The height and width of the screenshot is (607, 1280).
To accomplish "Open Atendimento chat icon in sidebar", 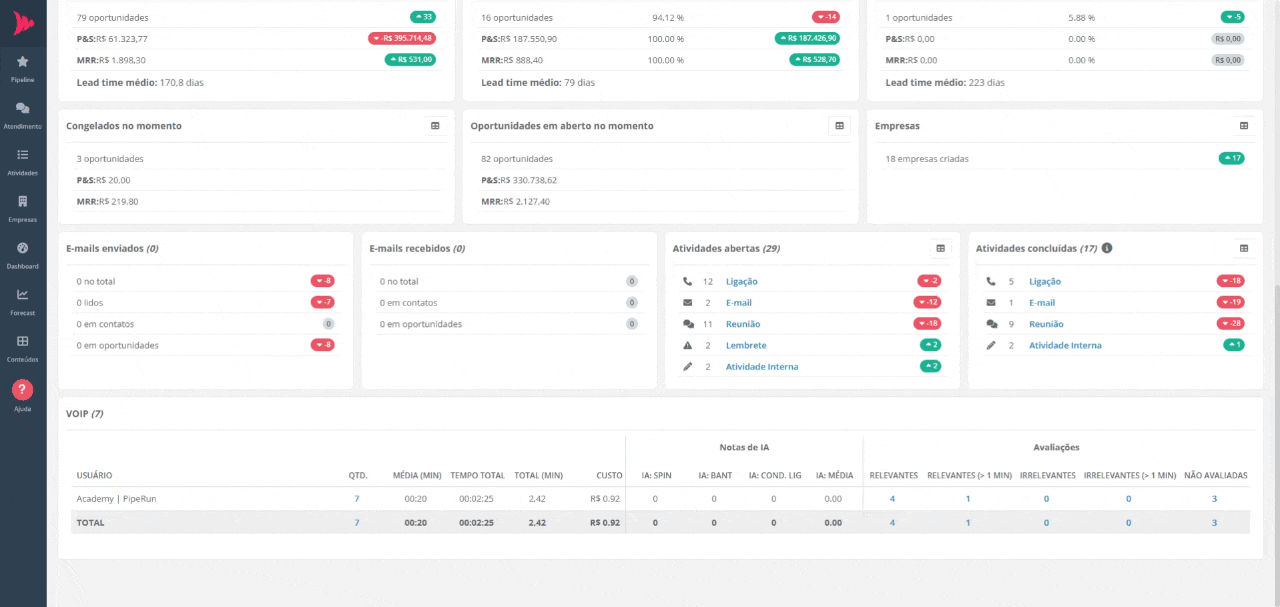I will pyautogui.click(x=23, y=108).
